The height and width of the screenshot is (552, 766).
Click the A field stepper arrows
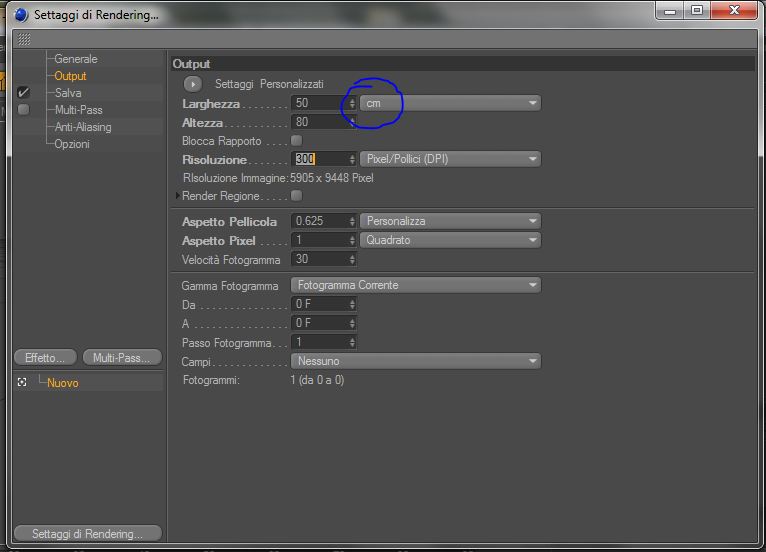(x=352, y=323)
